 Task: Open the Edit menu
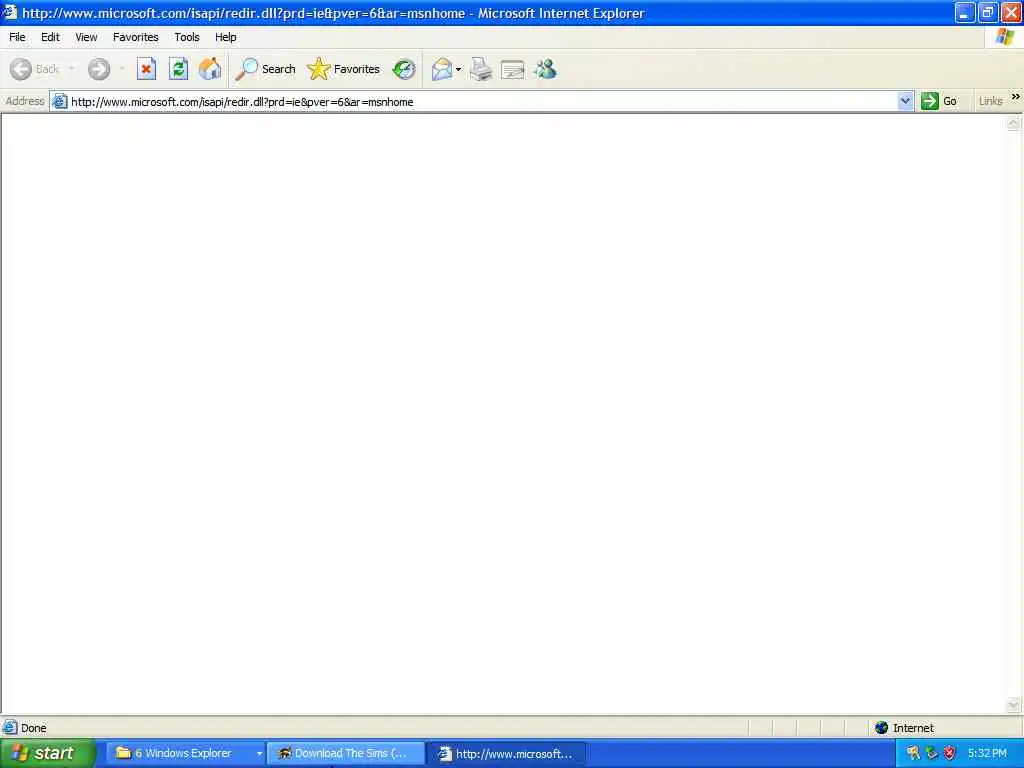tap(50, 37)
